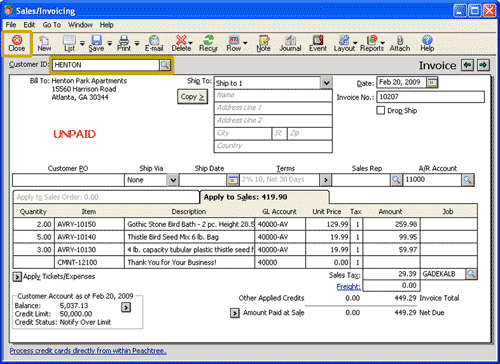The height and width of the screenshot is (364, 500).
Task: Create a New invoice via toolbar
Action: point(44,44)
